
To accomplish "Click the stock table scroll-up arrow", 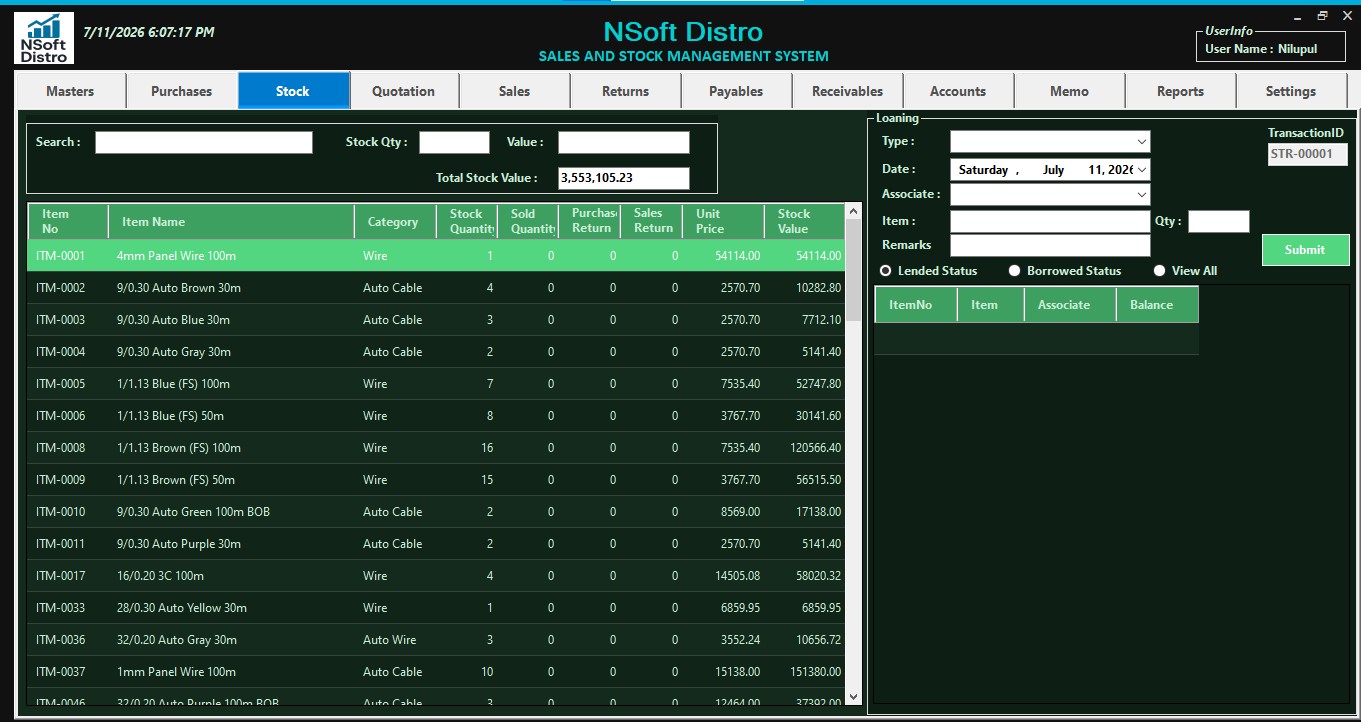I will click(x=853, y=211).
